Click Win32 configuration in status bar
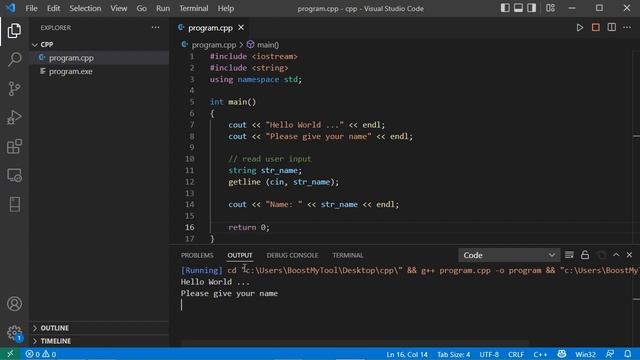 tap(585, 354)
